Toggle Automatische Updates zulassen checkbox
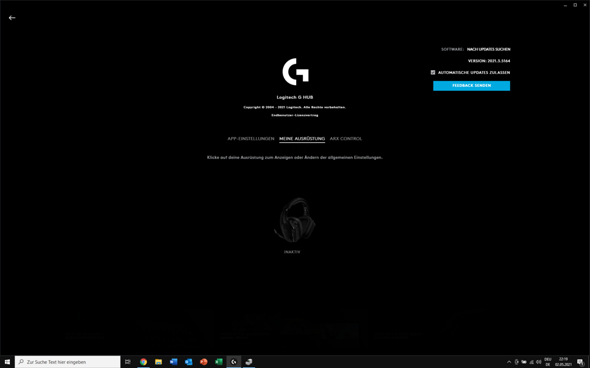The height and width of the screenshot is (368, 590). (x=433, y=72)
